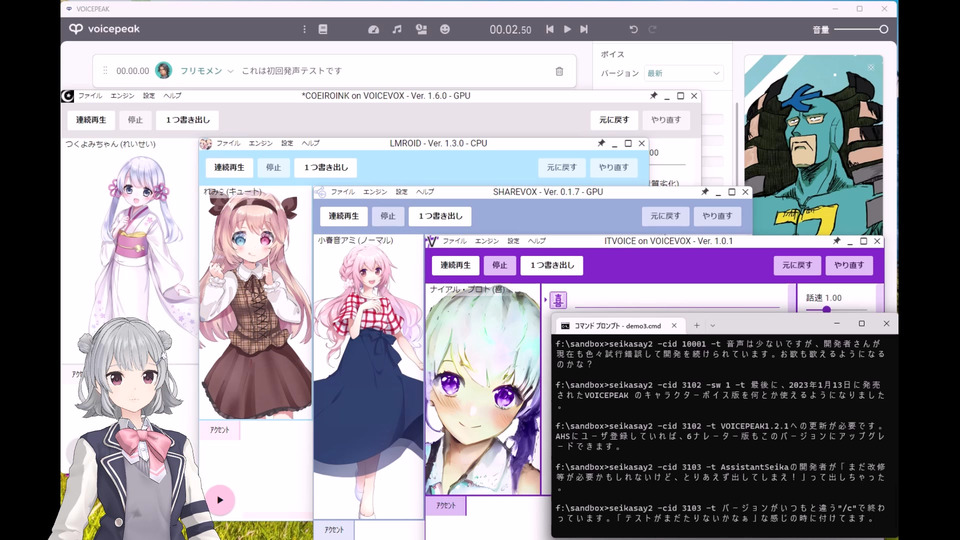Open 設定 menu in COEIROINK window

[149, 96]
